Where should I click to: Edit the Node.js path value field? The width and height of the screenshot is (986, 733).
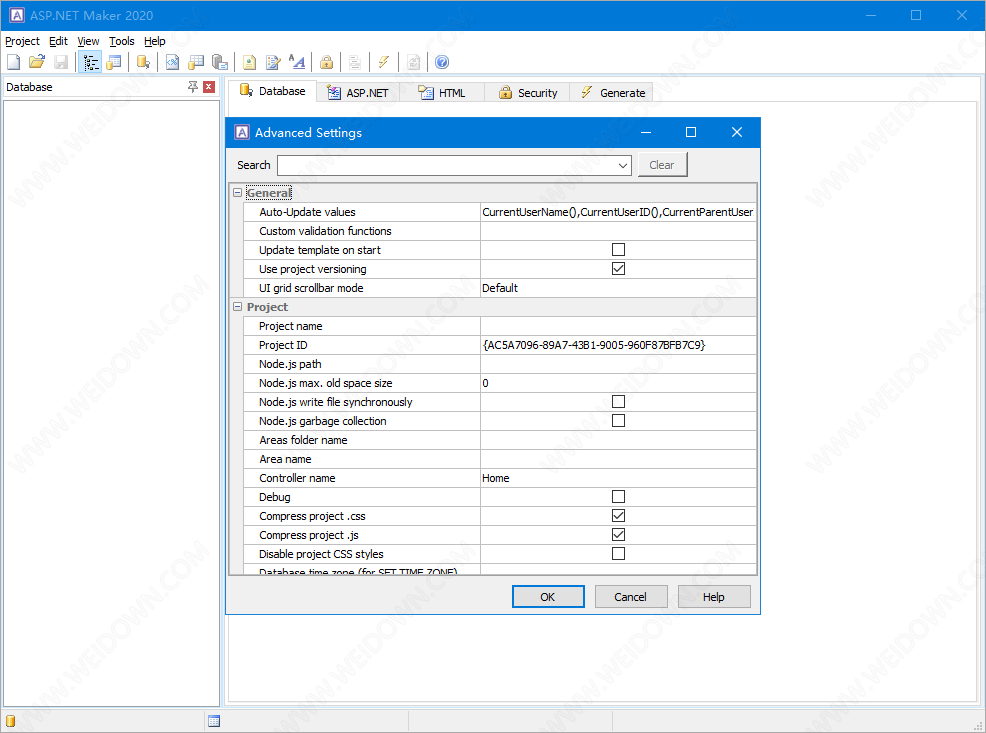click(x=618, y=364)
